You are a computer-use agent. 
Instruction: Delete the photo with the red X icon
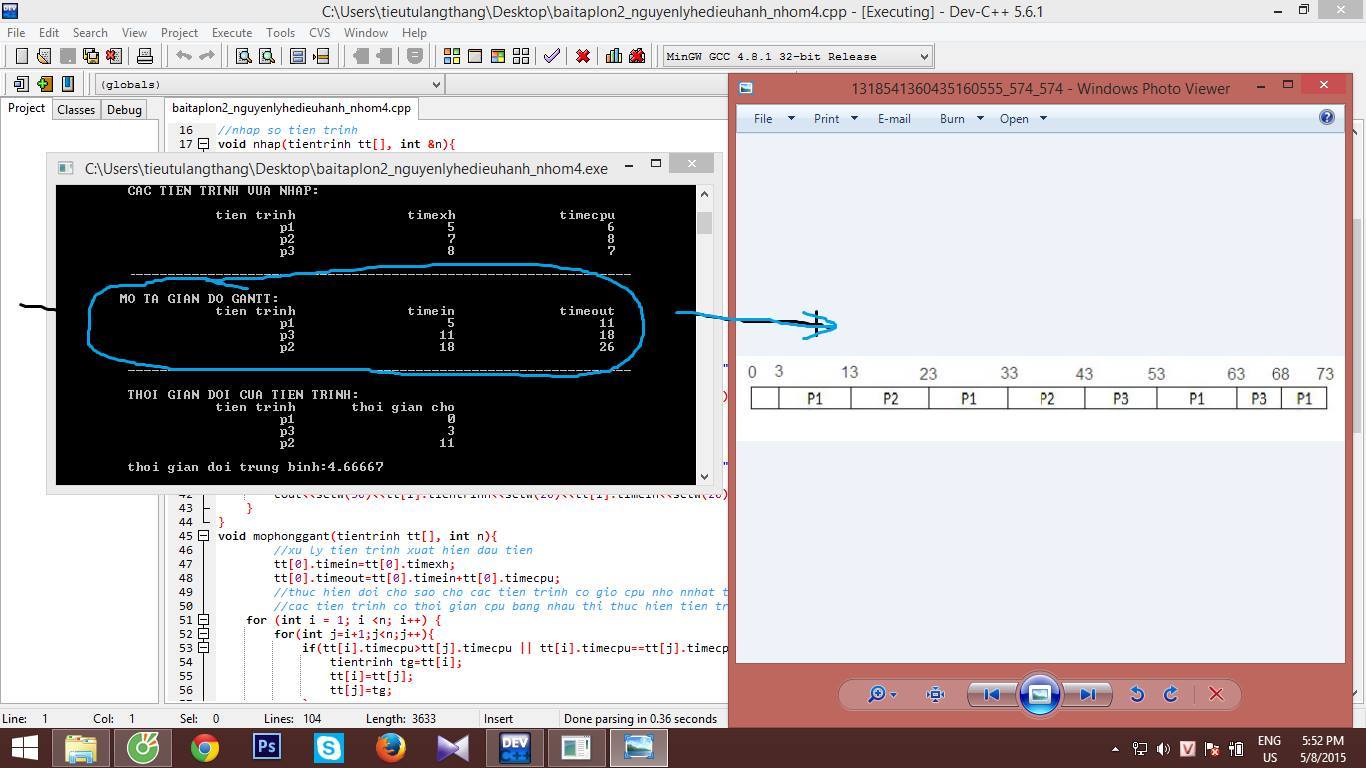pos(1216,694)
